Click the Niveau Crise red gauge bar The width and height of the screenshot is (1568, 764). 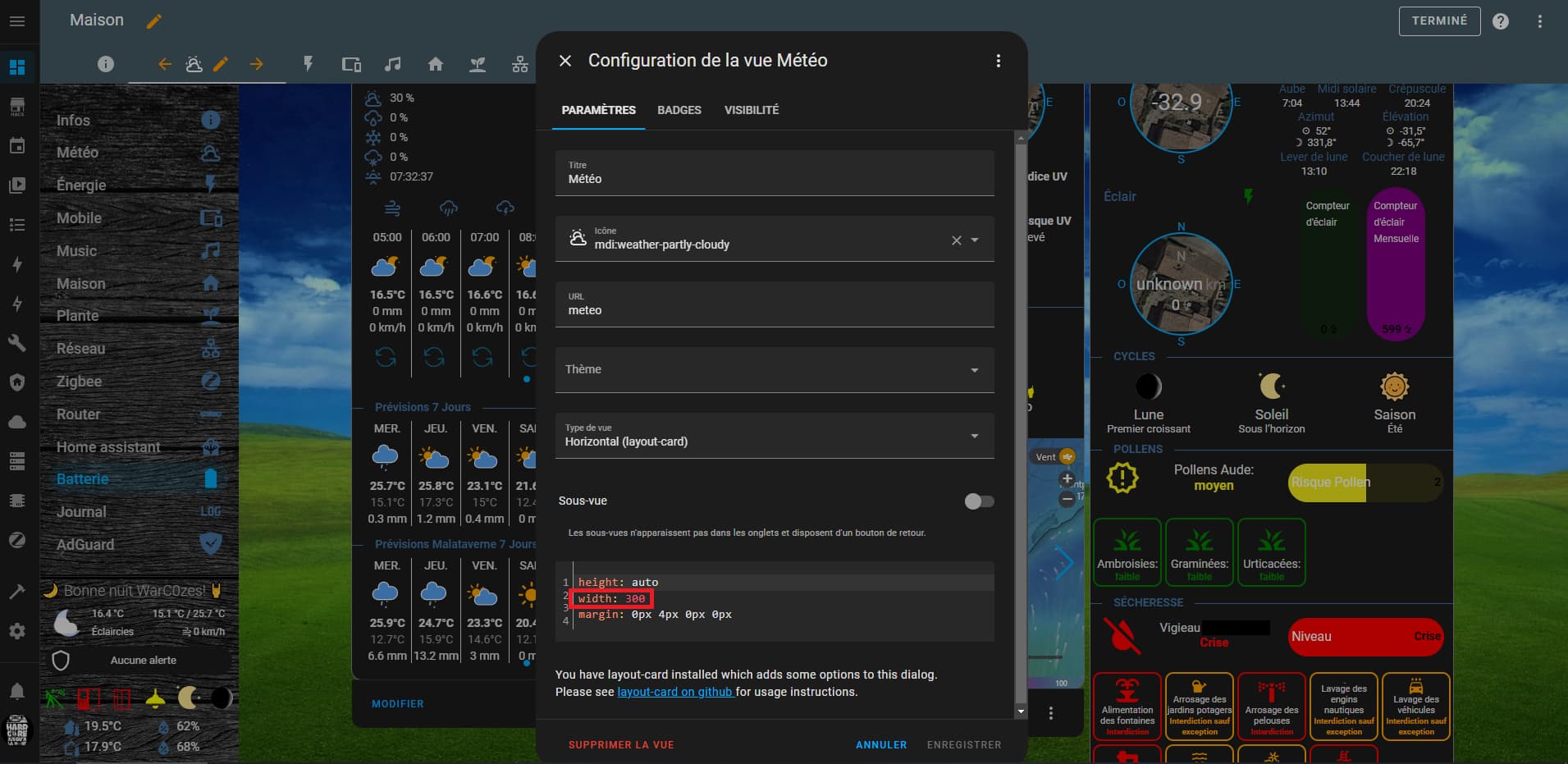(1365, 637)
